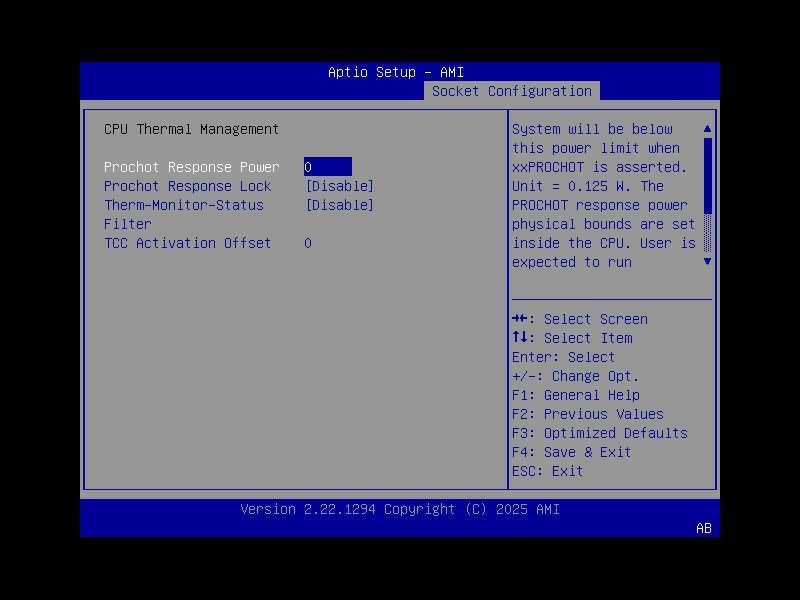The image size is (800, 600).
Task: Click the down scroll arrow in help panel
Action: click(707, 262)
